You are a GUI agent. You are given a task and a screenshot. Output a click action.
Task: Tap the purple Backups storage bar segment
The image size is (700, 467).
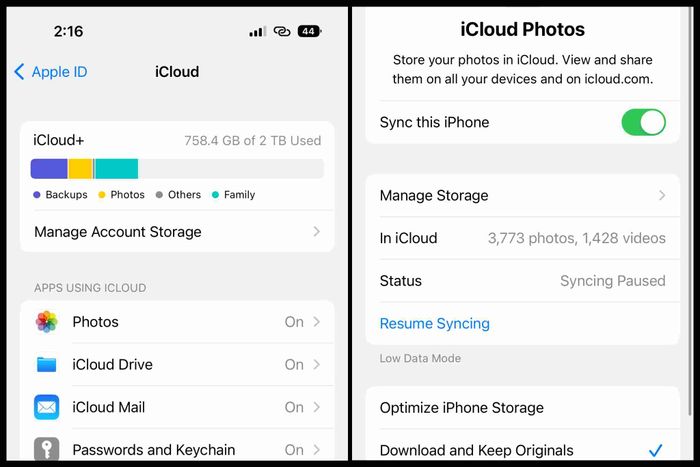click(49, 169)
